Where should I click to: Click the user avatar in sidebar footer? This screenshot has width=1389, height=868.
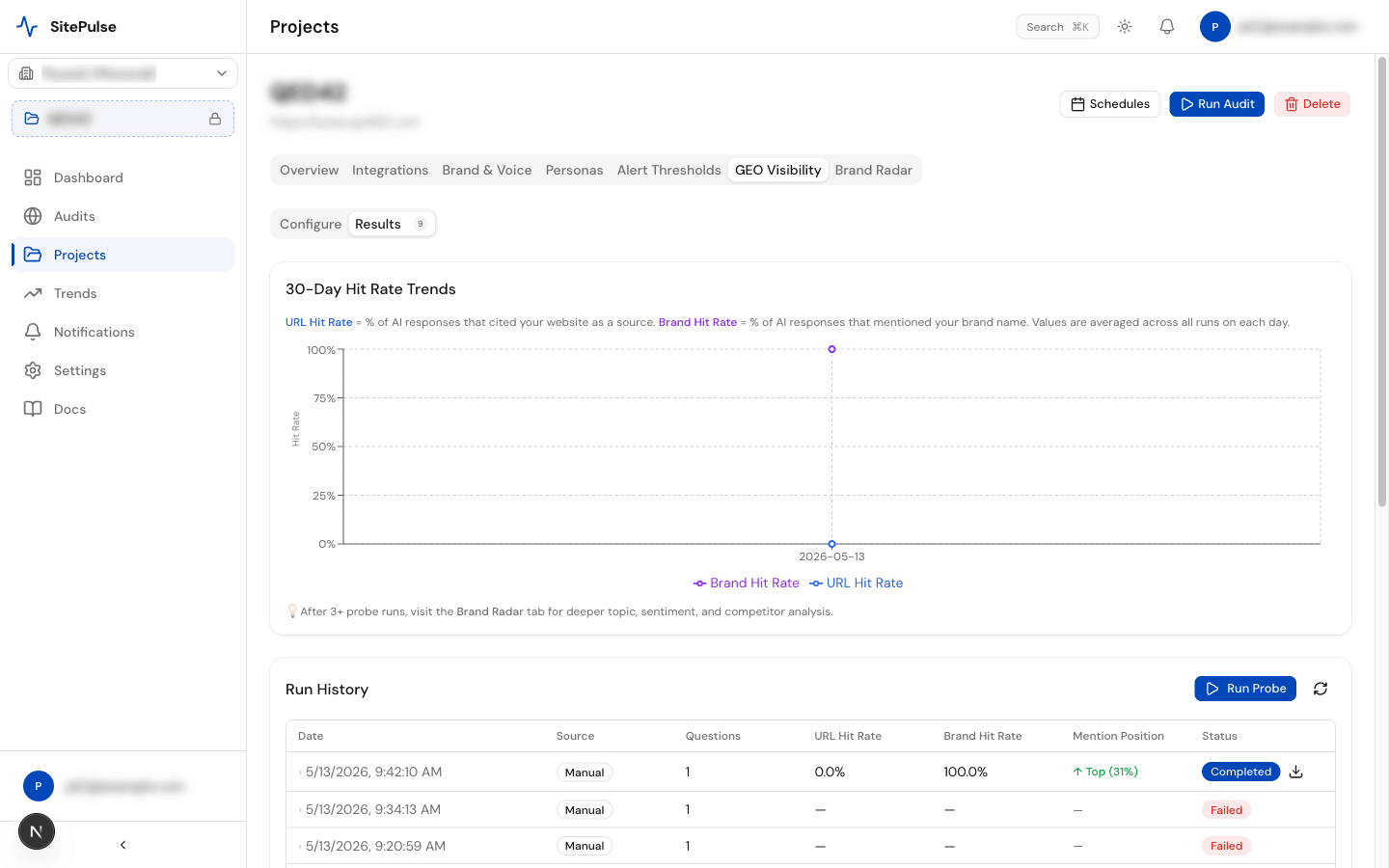click(39, 786)
